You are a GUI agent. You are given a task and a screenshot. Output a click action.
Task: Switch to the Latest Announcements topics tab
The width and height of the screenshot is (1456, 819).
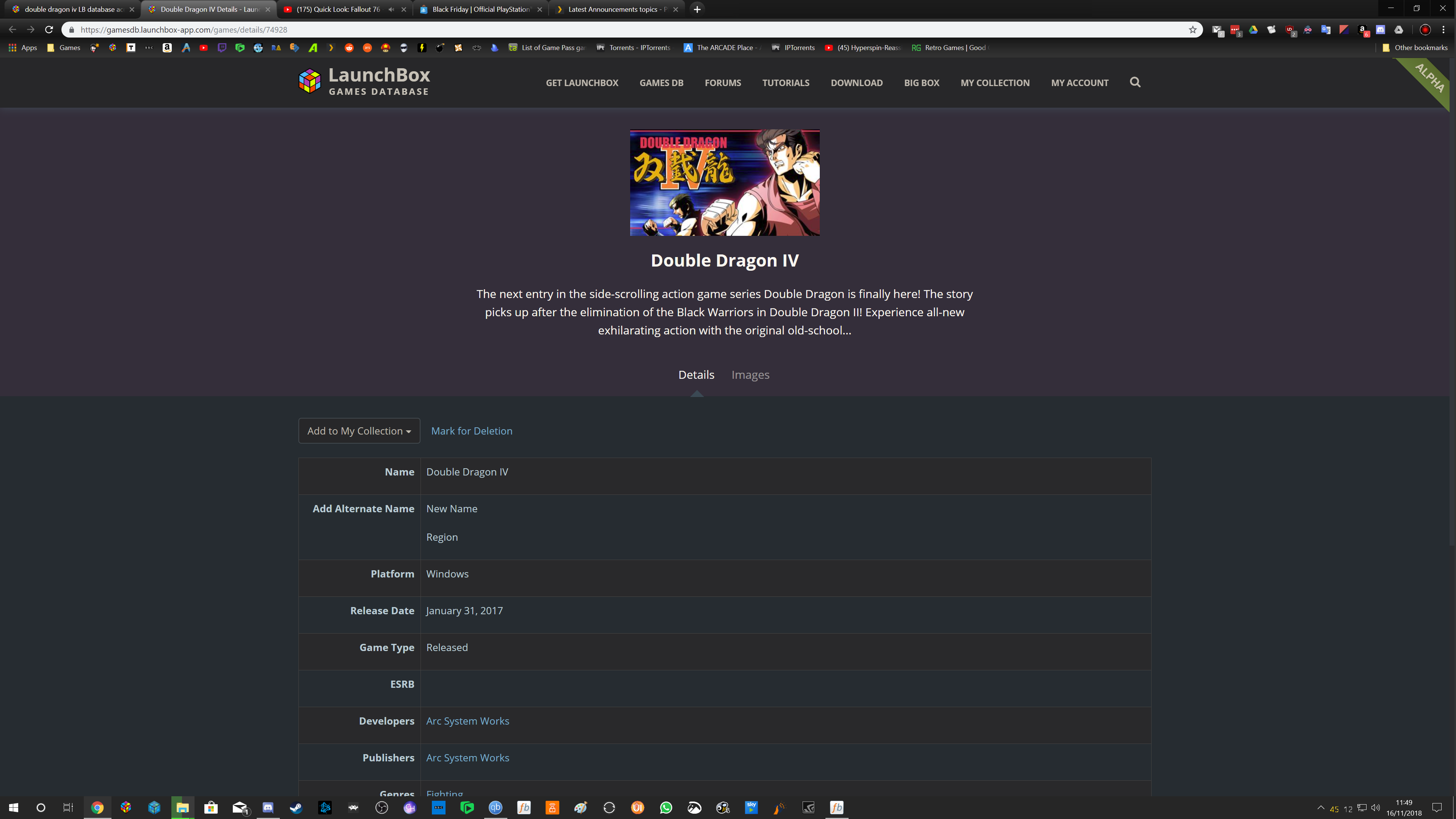coord(617,9)
